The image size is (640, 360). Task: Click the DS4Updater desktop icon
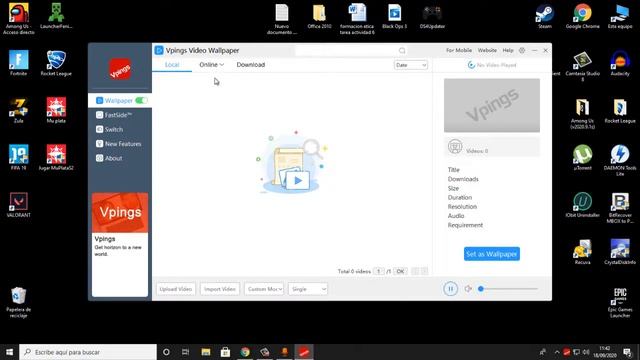(432, 16)
